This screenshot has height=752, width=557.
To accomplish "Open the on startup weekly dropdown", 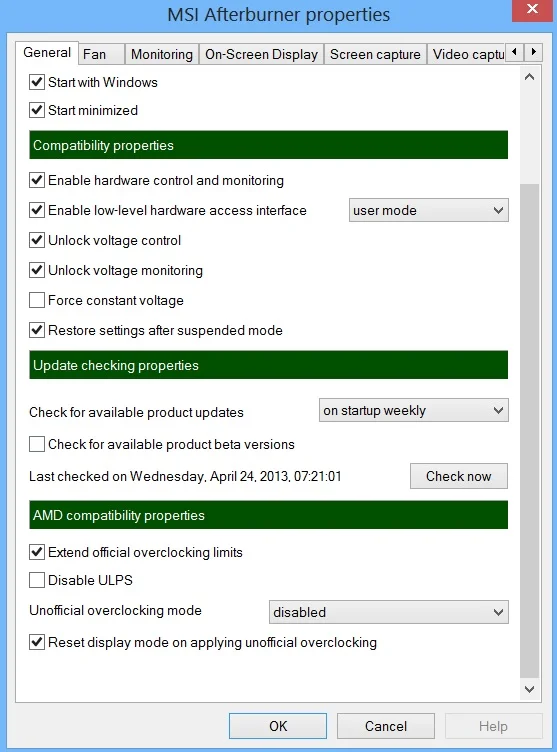I will pyautogui.click(x=414, y=410).
